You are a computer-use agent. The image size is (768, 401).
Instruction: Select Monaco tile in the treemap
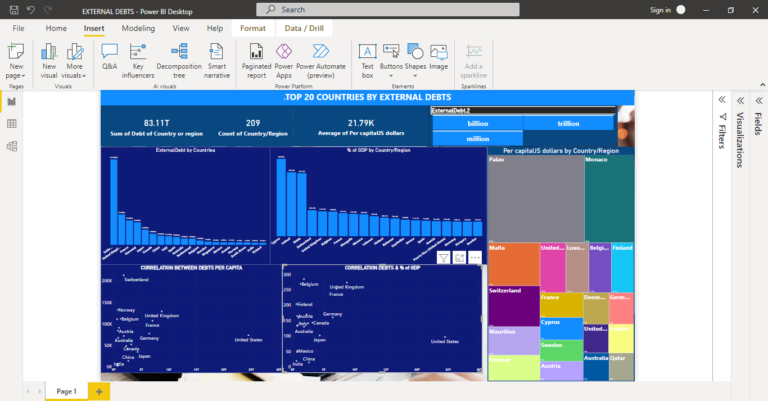tap(609, 198)
